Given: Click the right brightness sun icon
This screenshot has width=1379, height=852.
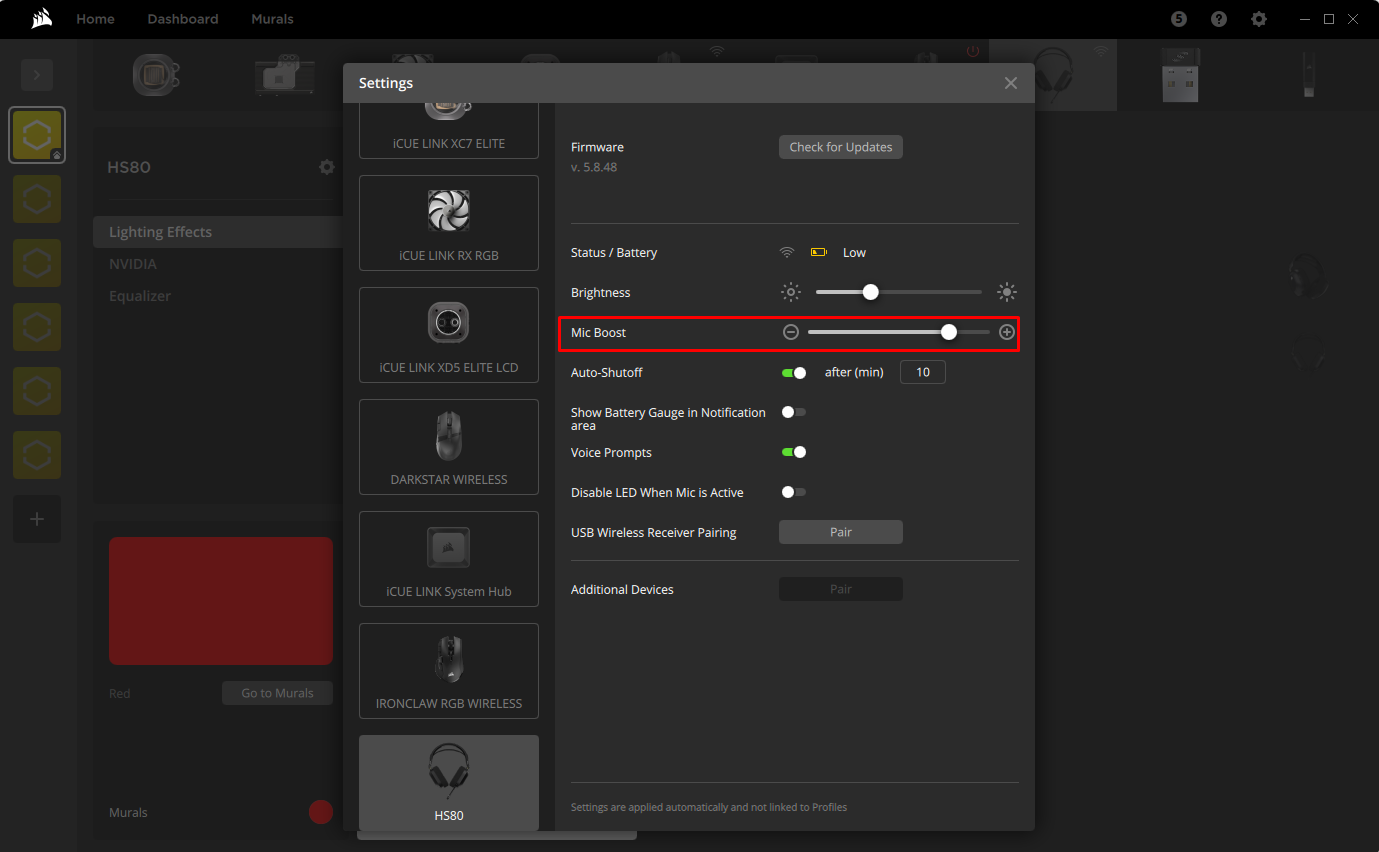Looking at the screenshot, I should pyautogui.click(x=1007, y=291).
